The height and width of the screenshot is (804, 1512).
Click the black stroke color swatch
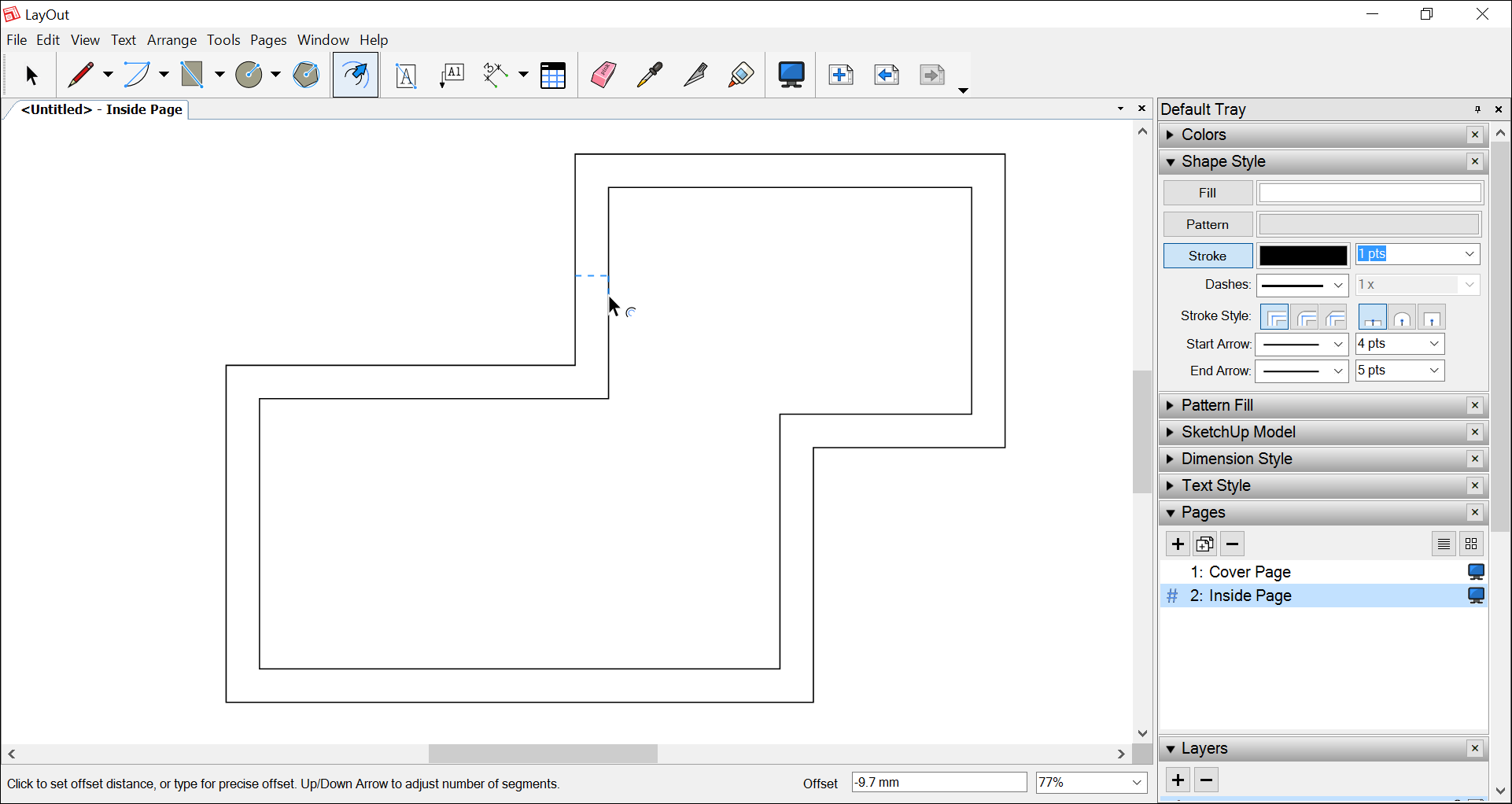tap(1303, 256)
